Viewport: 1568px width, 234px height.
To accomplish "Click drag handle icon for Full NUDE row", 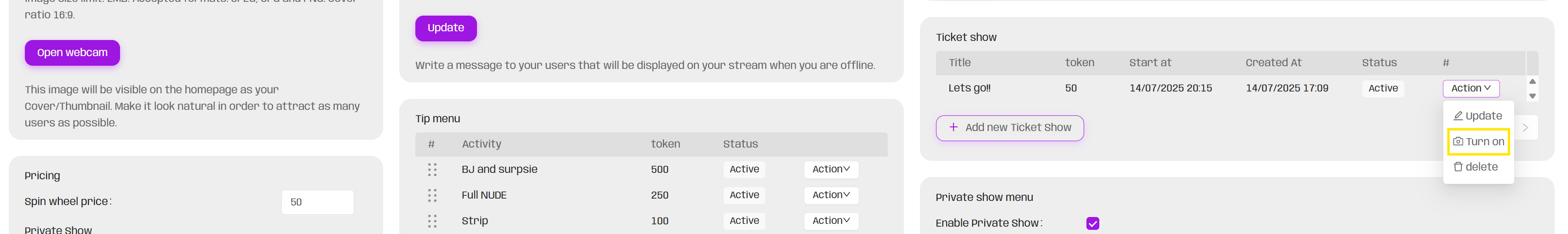I will click(432, 195).
